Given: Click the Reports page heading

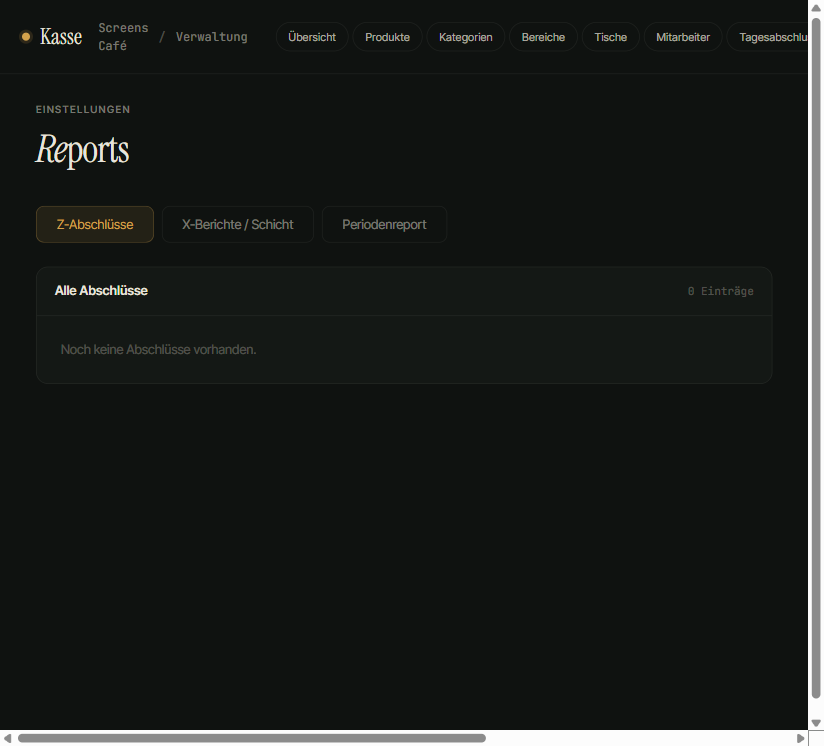Looking at the screenshot, I should [82, 150].
